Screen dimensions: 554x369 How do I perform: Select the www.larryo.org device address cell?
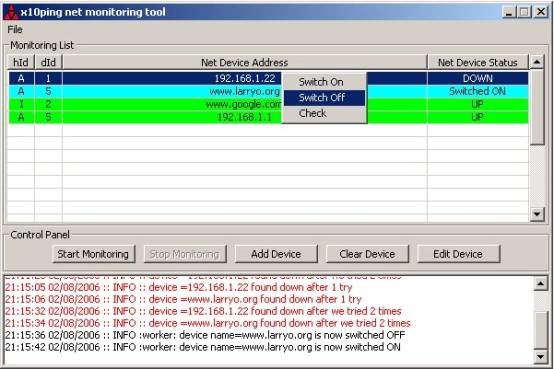point(244,91)
